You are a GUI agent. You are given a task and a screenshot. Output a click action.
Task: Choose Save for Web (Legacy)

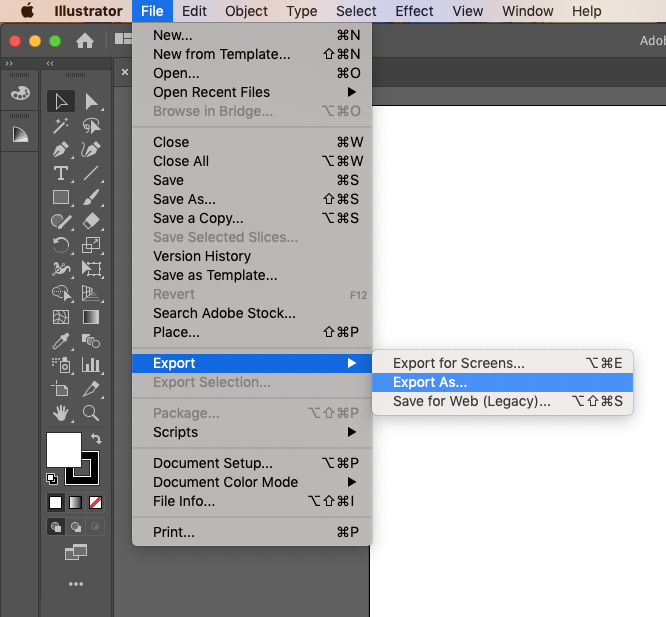pyautogui.click(x=472, y=401)
